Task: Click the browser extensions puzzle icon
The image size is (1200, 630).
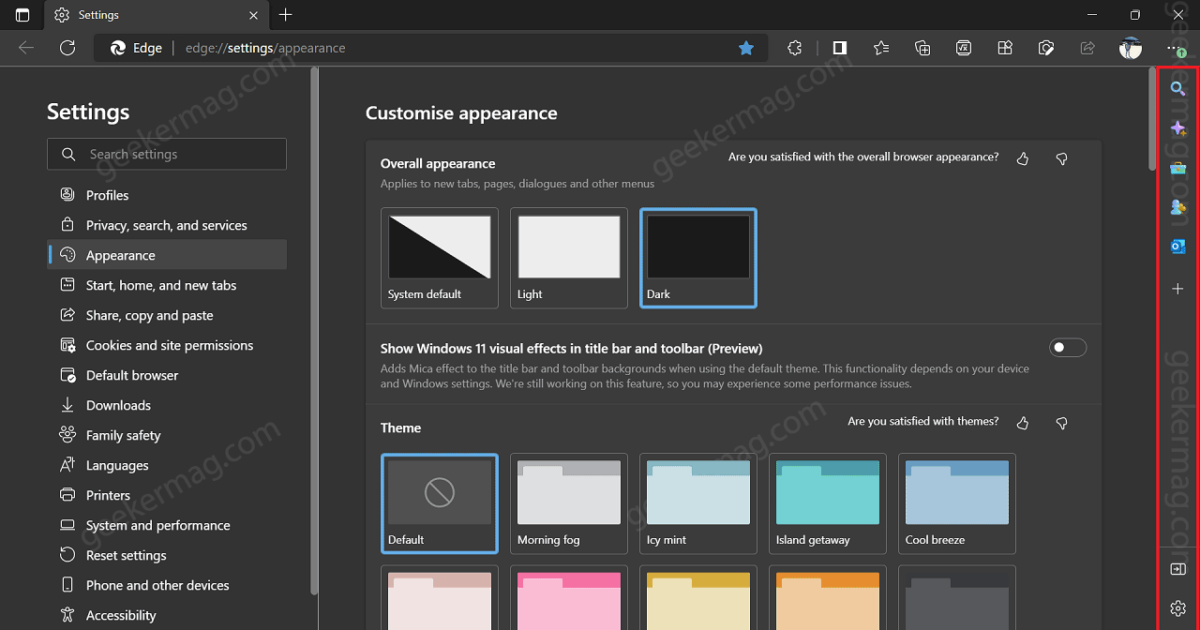Action: (x=793, y=47)
